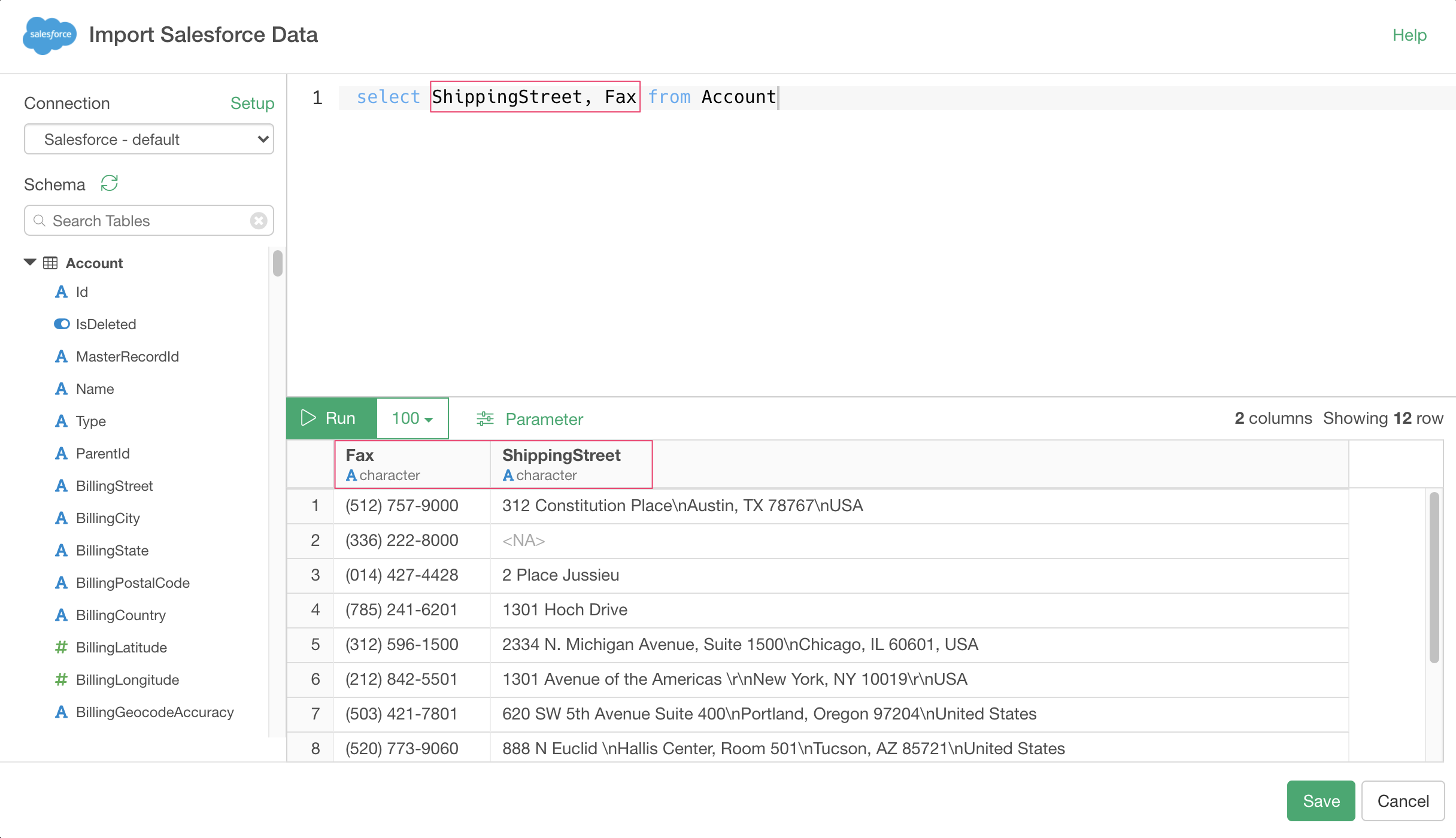Click the Name character type icon
This screenshot has height=838, width=1456.
pos(61,389)
